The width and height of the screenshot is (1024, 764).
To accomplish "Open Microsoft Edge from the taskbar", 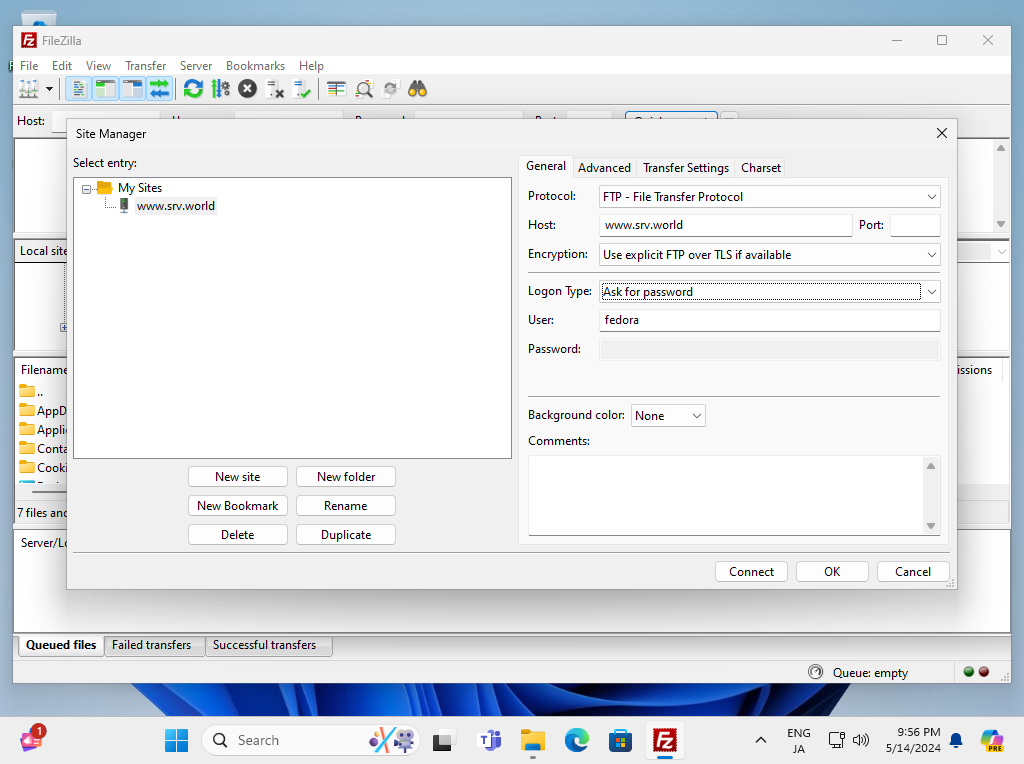I will [577, 740].
